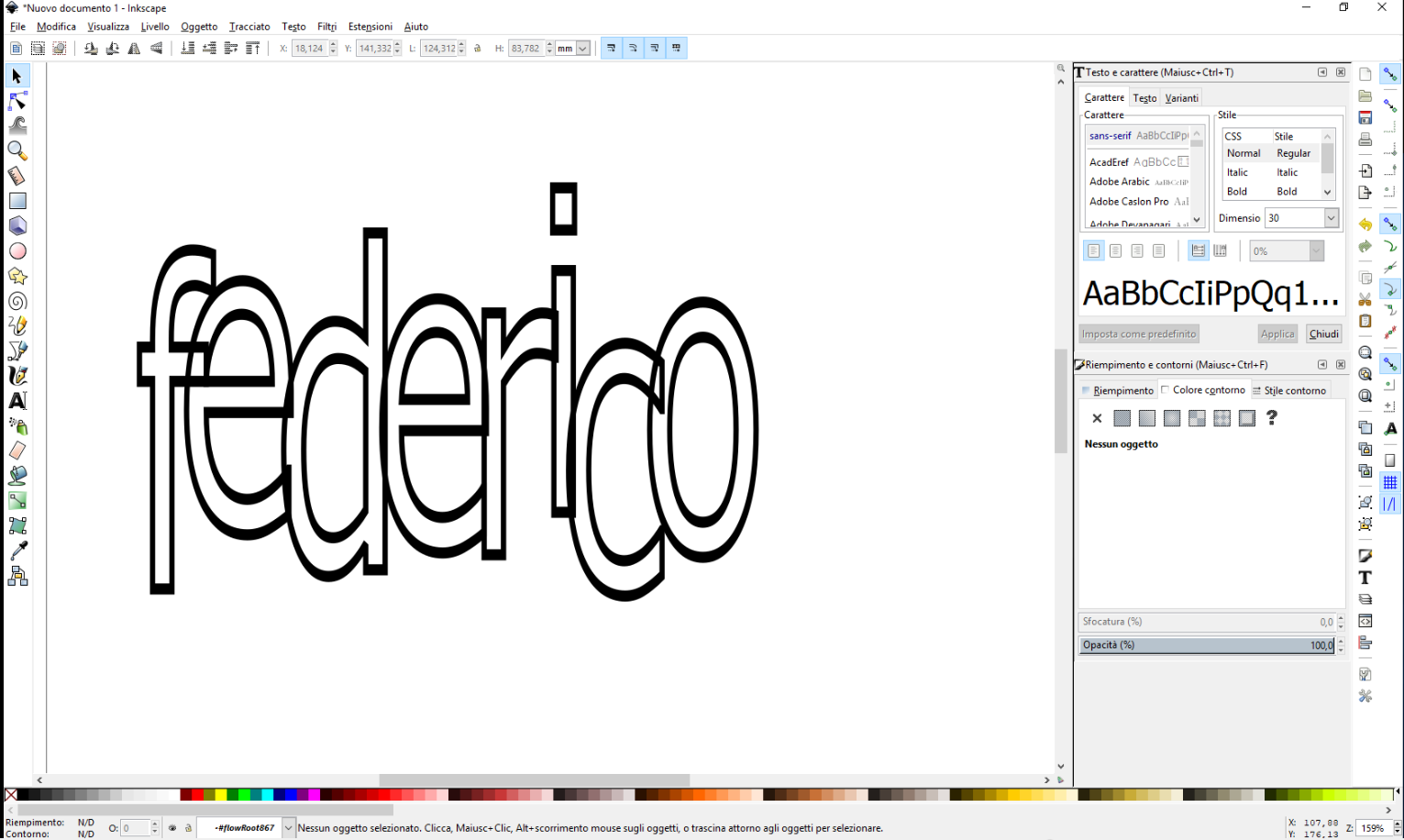The height and width of the screenshot is (840, 1404).
Task: Toggle scale stroke width with object
Action: (x=611, y=49)
